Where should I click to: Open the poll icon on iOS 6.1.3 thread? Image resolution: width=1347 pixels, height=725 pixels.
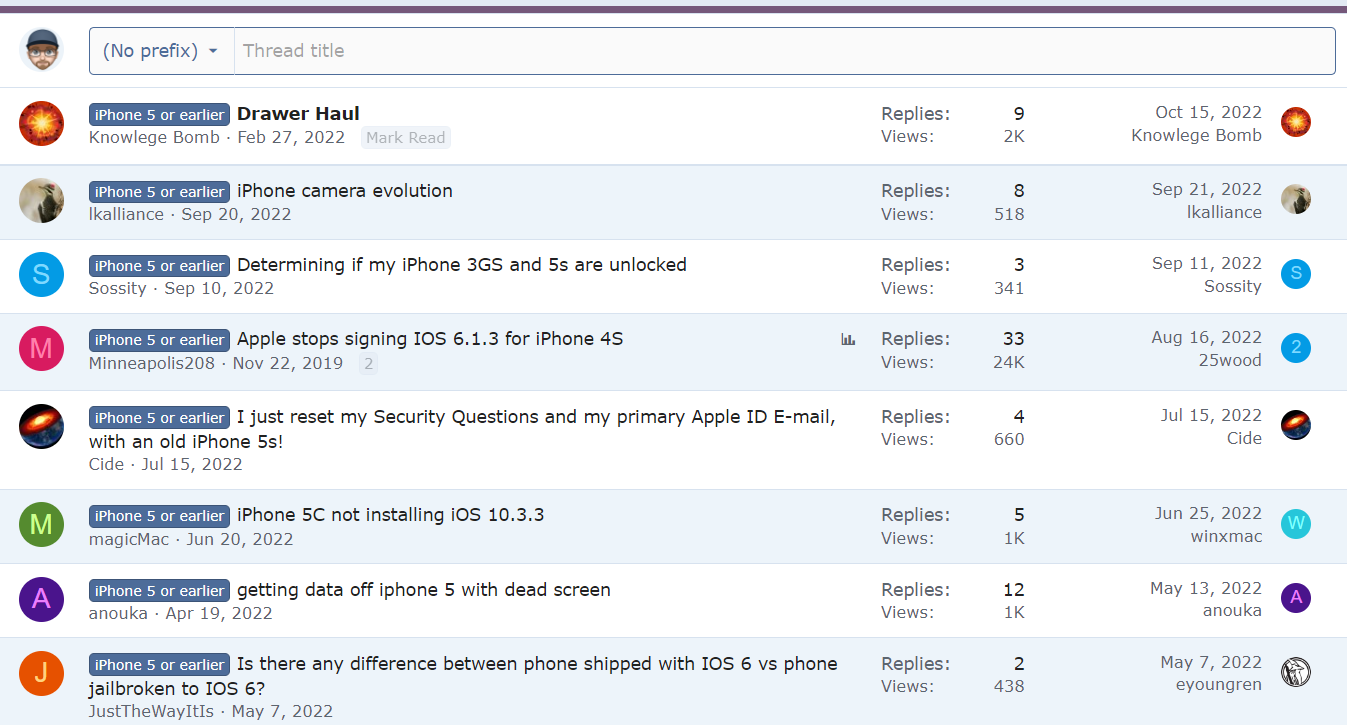click(848, 340)
